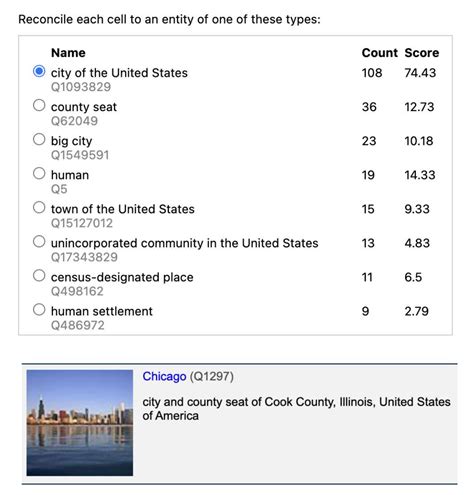Click the Chicago description text
Screen dimensions: 474x495
(x=296, y=409)
